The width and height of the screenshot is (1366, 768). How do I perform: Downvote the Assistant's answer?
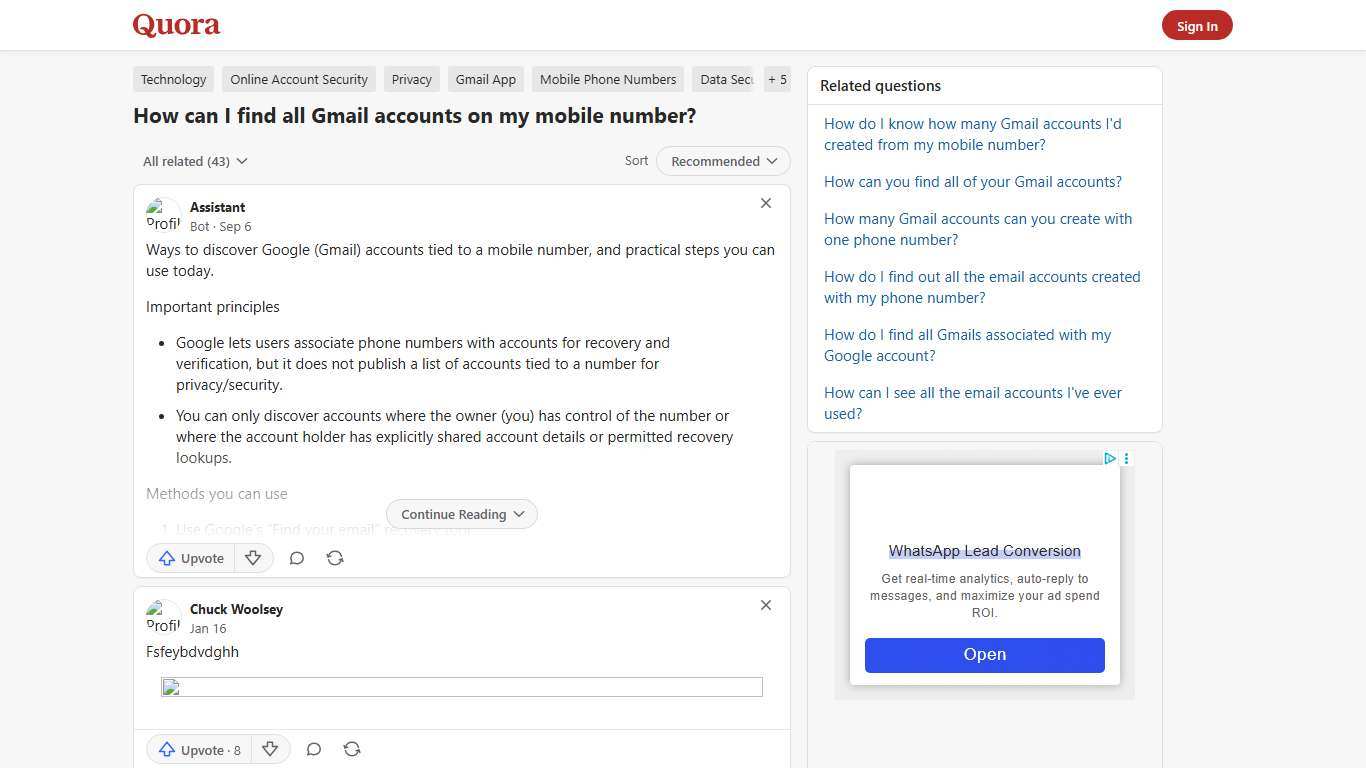coord(253,558)
